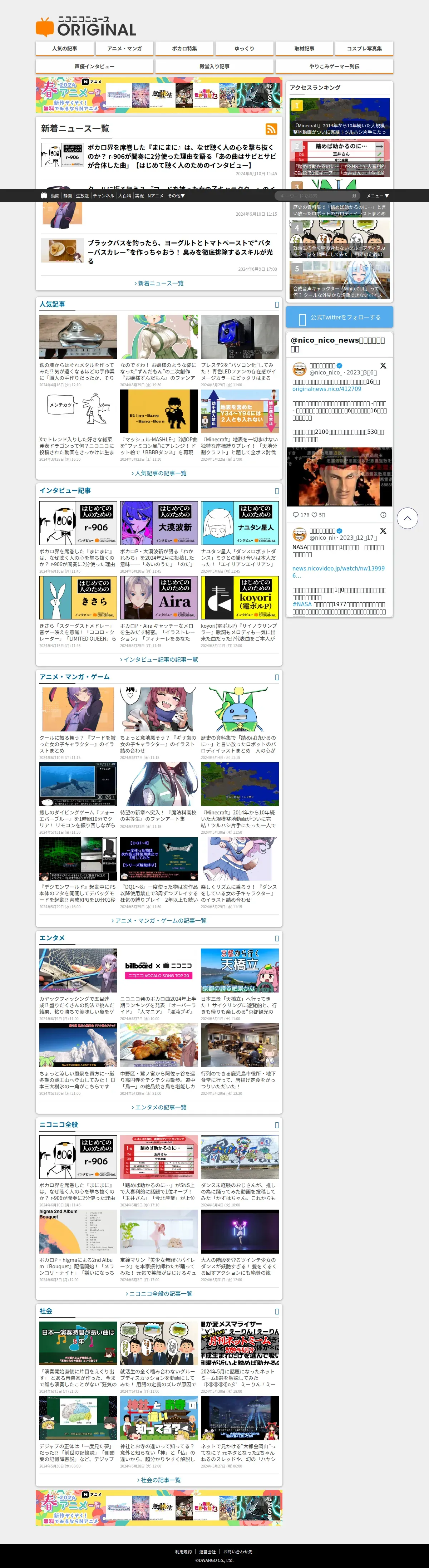Open the 大漠波新 interview thumbnail
Image resolution: width=429 pixels, height=1568 pixels.
(159, 523)
